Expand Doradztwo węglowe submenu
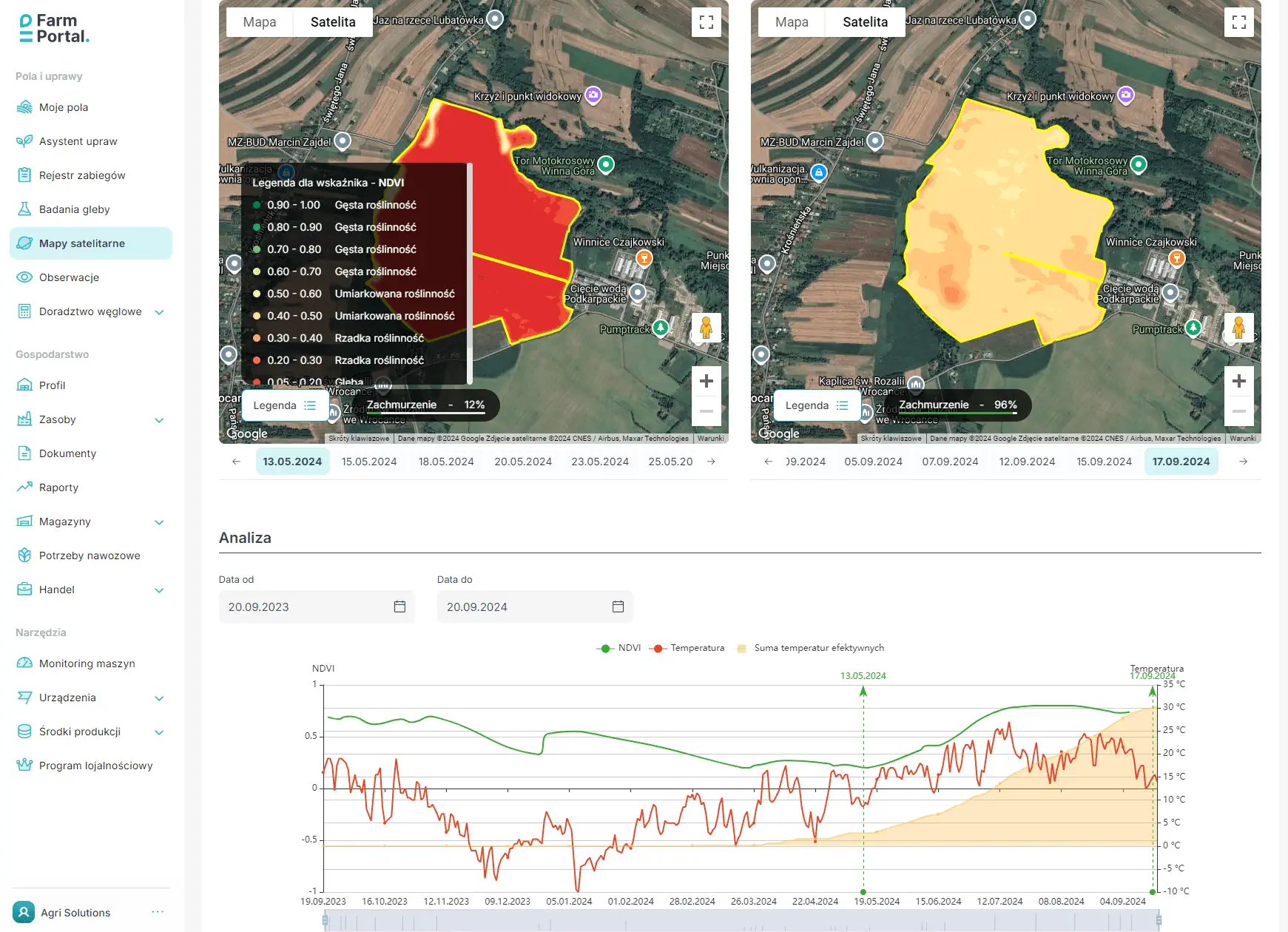The image size is (1288, 932). (x=159, y=312)
